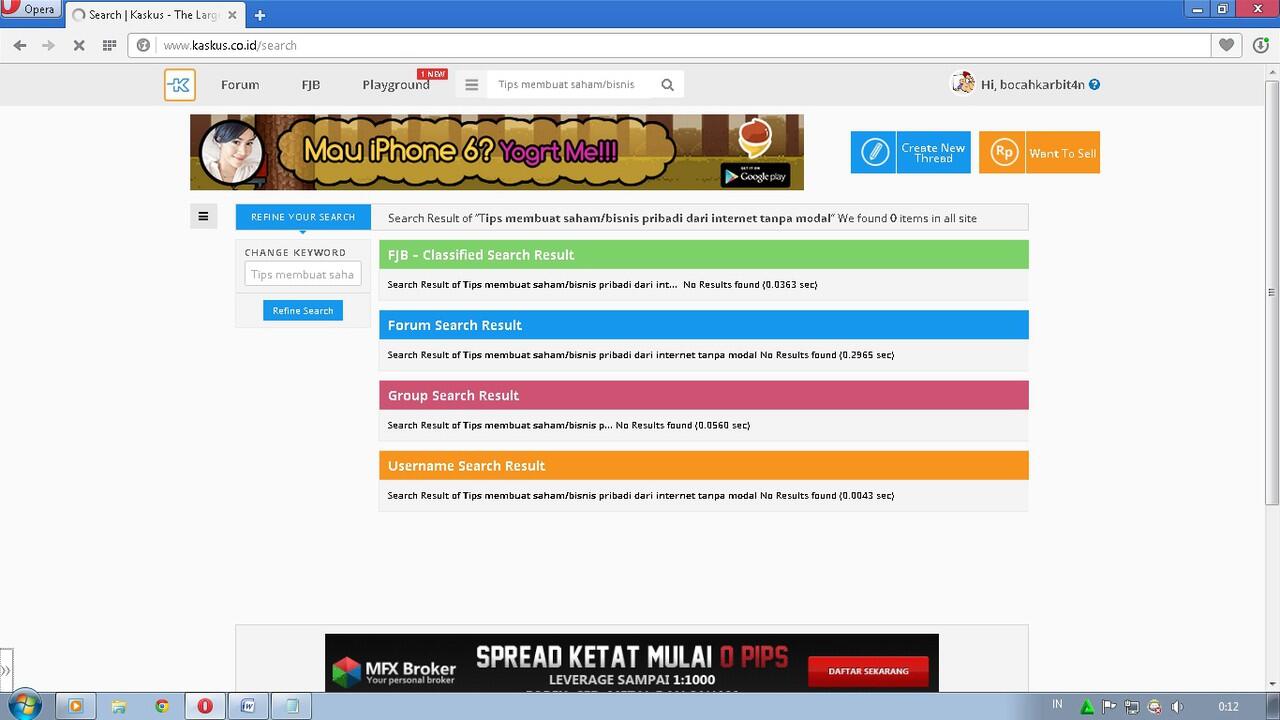Click the Kaskus logo icon

[x=180, y=85]
